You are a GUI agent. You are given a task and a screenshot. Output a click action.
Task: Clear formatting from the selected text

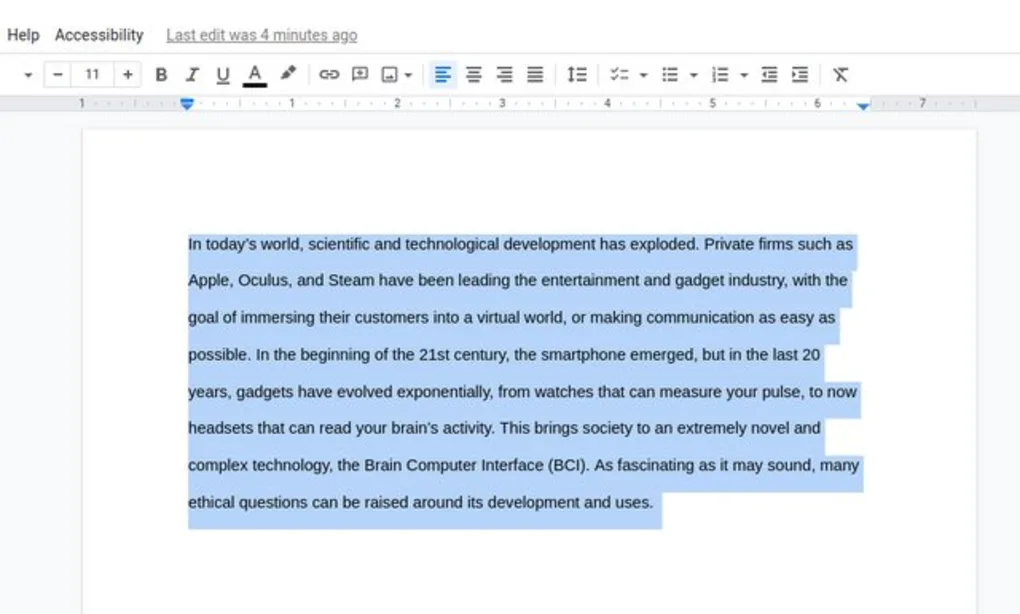[840, 75]
